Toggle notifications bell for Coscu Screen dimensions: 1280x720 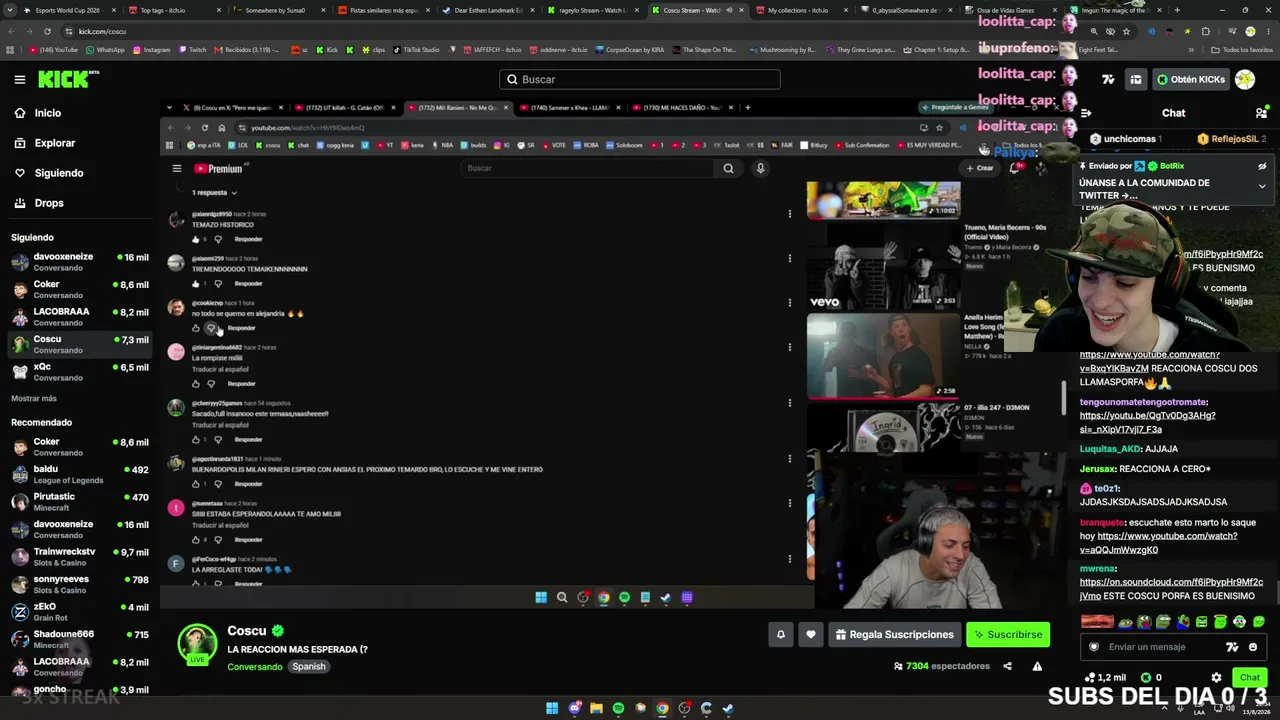tap(781, 634)
